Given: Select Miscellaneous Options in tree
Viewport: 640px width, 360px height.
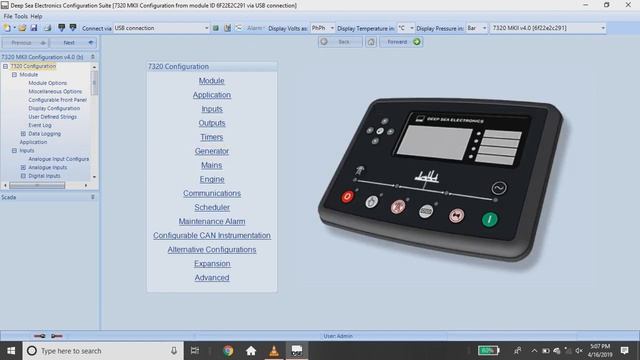Looking at the screenshot, I should 55,91.
